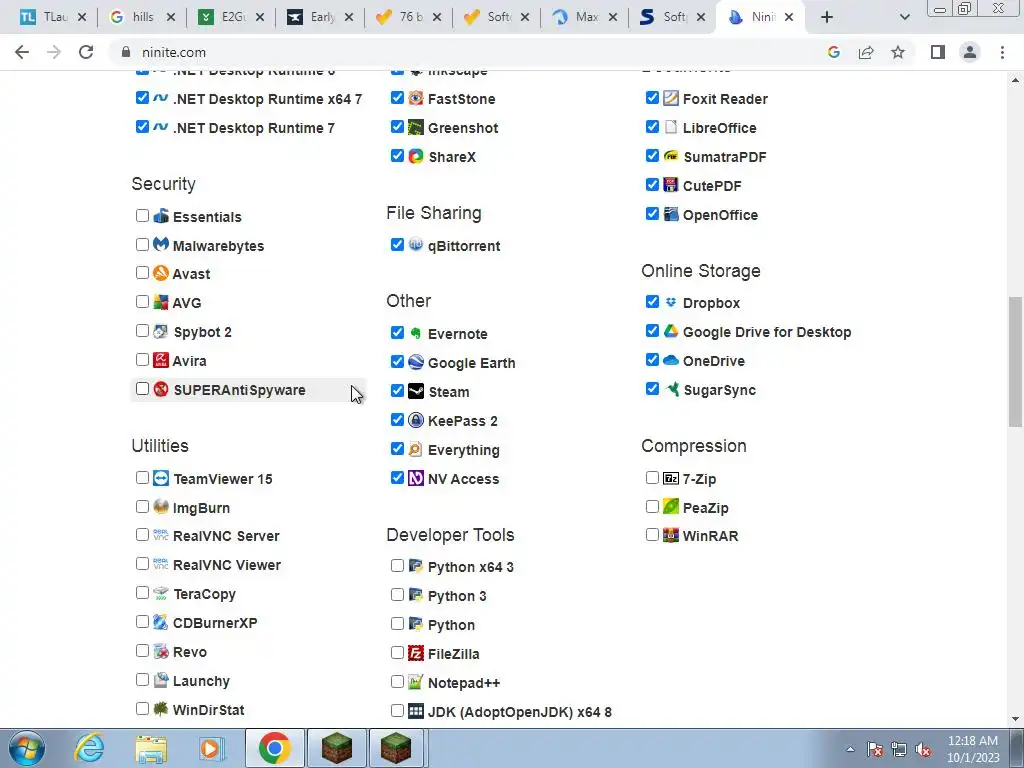The width and height of the screenshot is (1024, 768).
Task: Click the Steam icon
Action: click(x=416, y=391)
